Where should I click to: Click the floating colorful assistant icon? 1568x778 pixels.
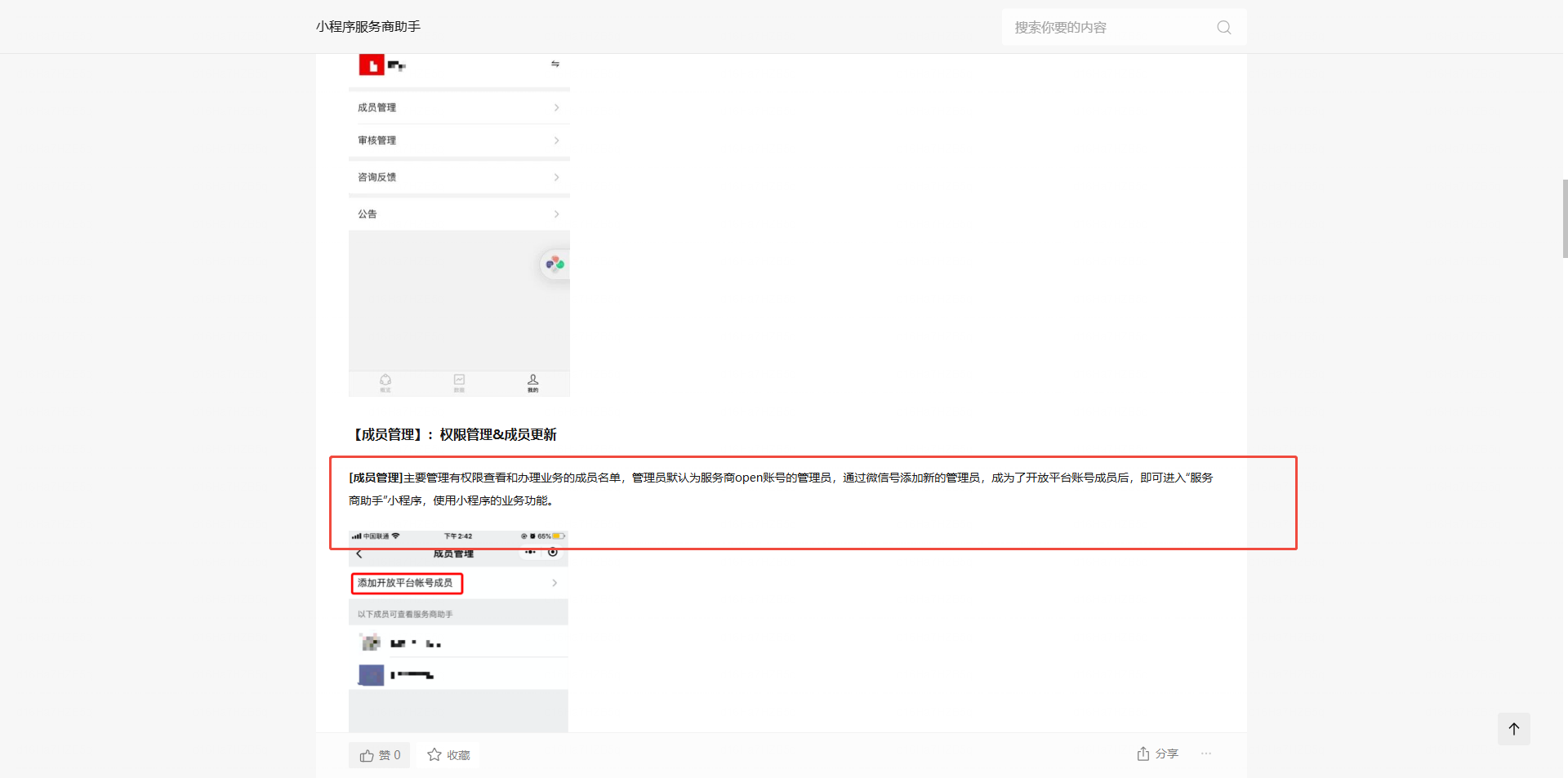[555, 264]
